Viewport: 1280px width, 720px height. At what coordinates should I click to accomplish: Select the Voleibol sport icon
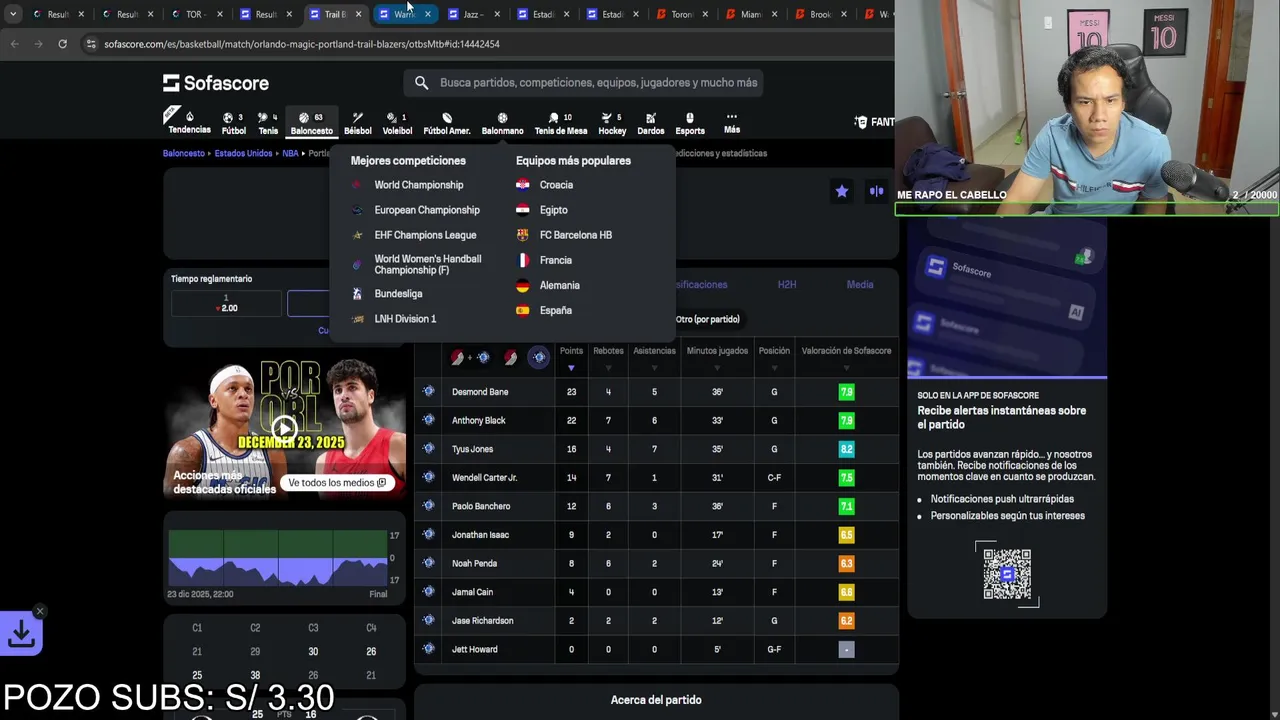(x=397, y=123)
